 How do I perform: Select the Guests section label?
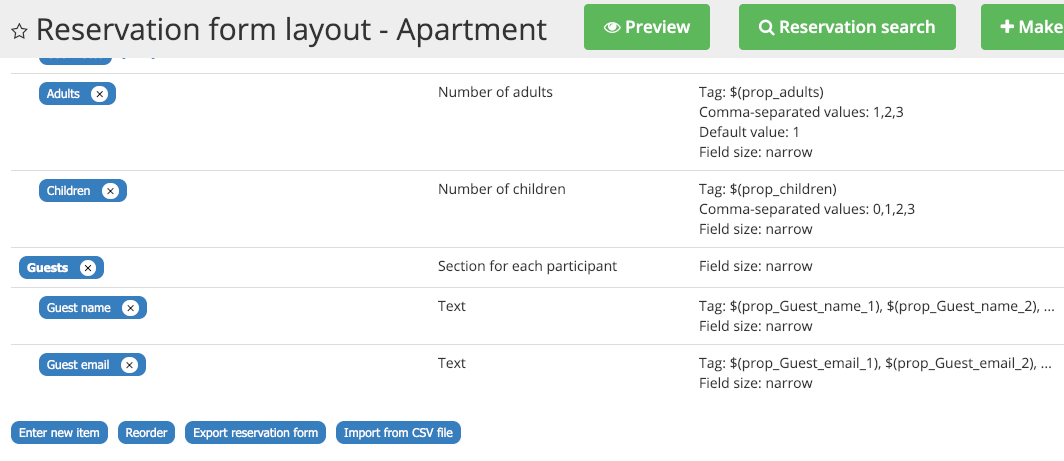tap(48, 268)
